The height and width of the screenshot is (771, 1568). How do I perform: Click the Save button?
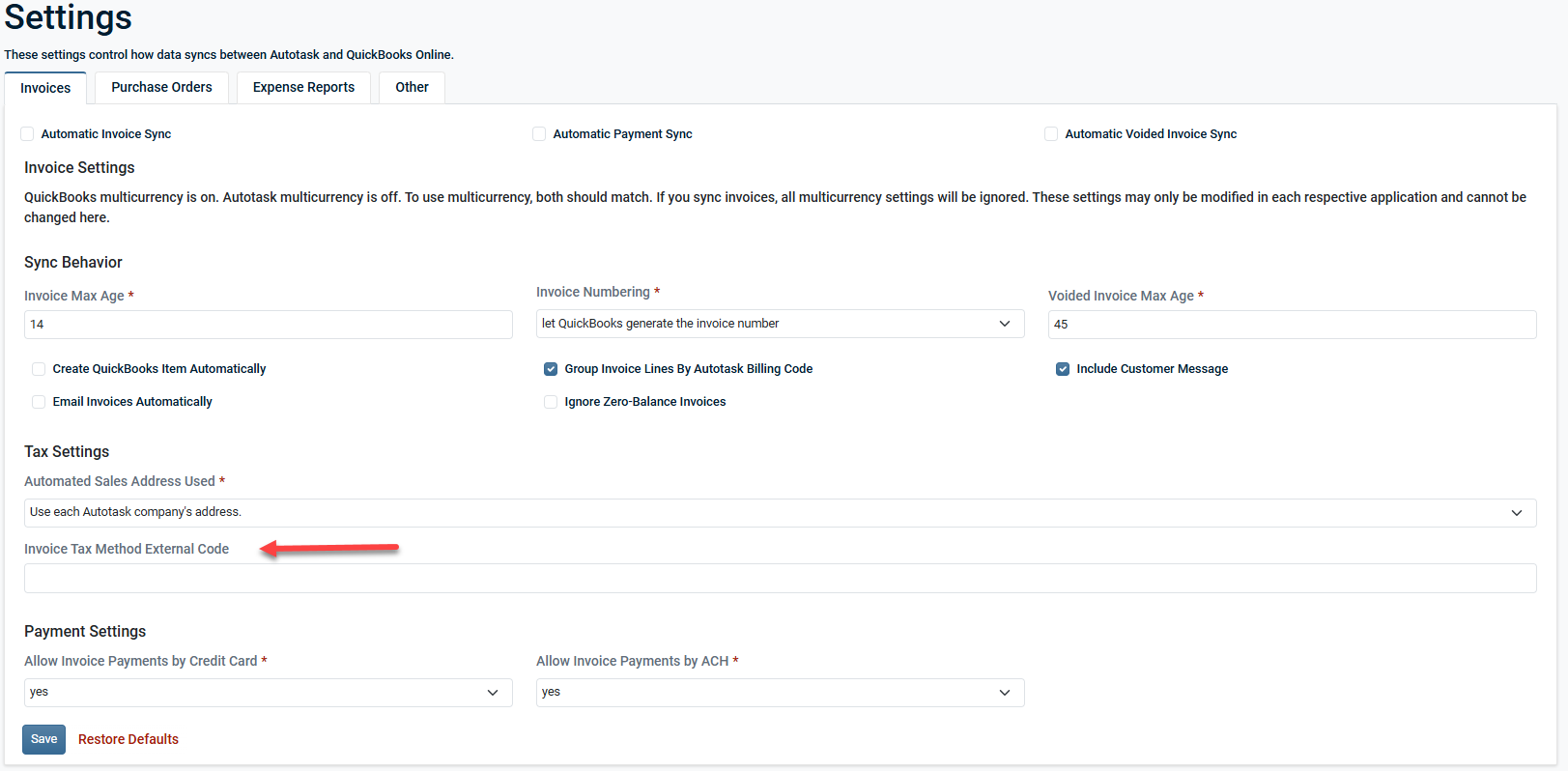(43, 739)
